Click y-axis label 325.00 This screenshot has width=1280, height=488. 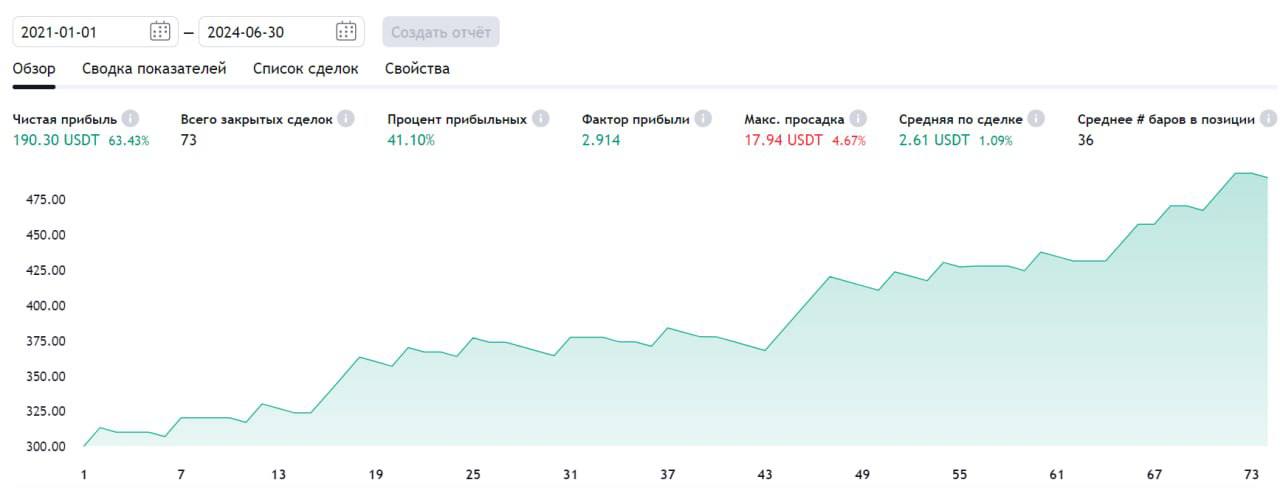(x=46, y=411)
